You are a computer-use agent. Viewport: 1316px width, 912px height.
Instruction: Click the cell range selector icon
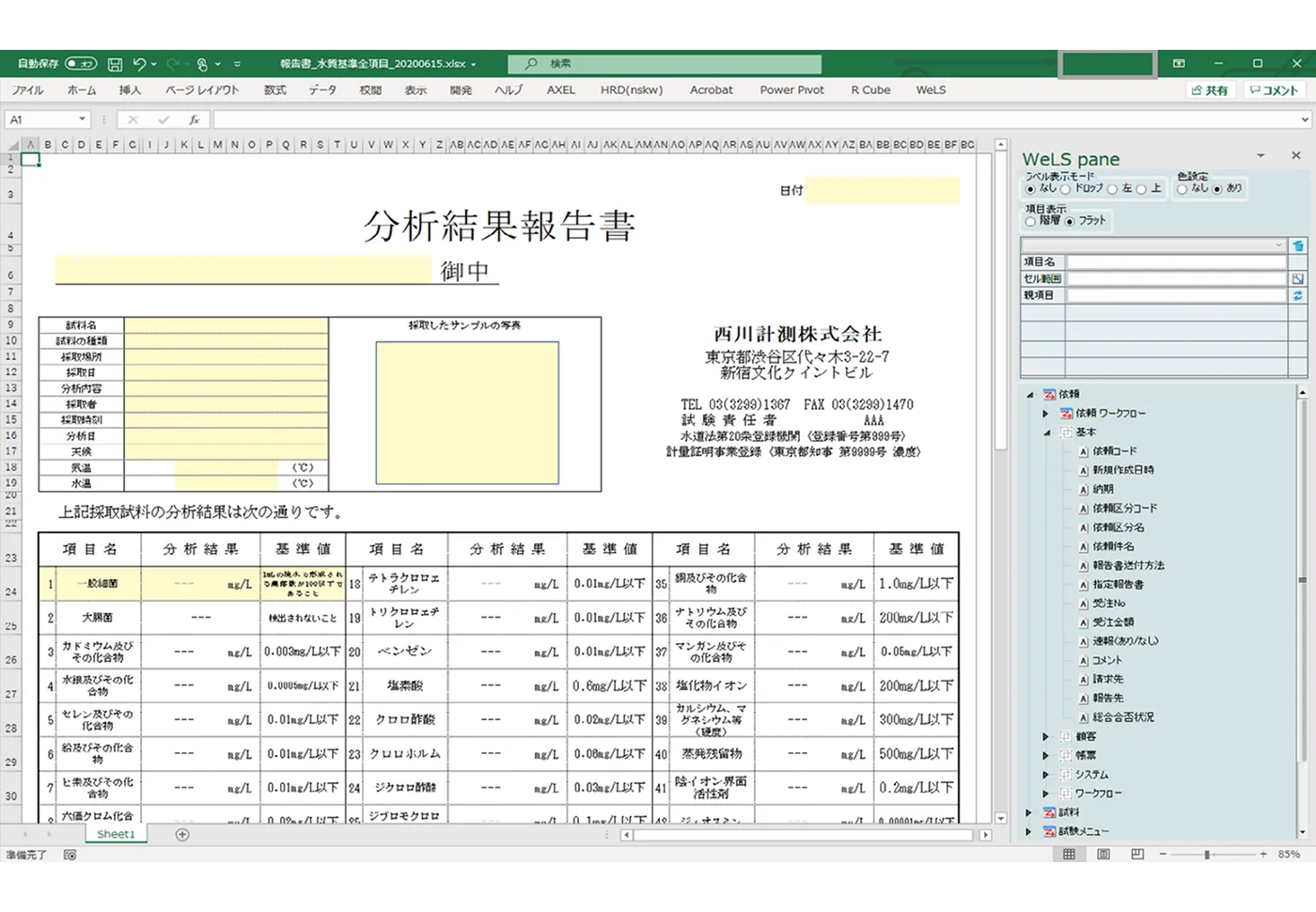coord(1297,278)
